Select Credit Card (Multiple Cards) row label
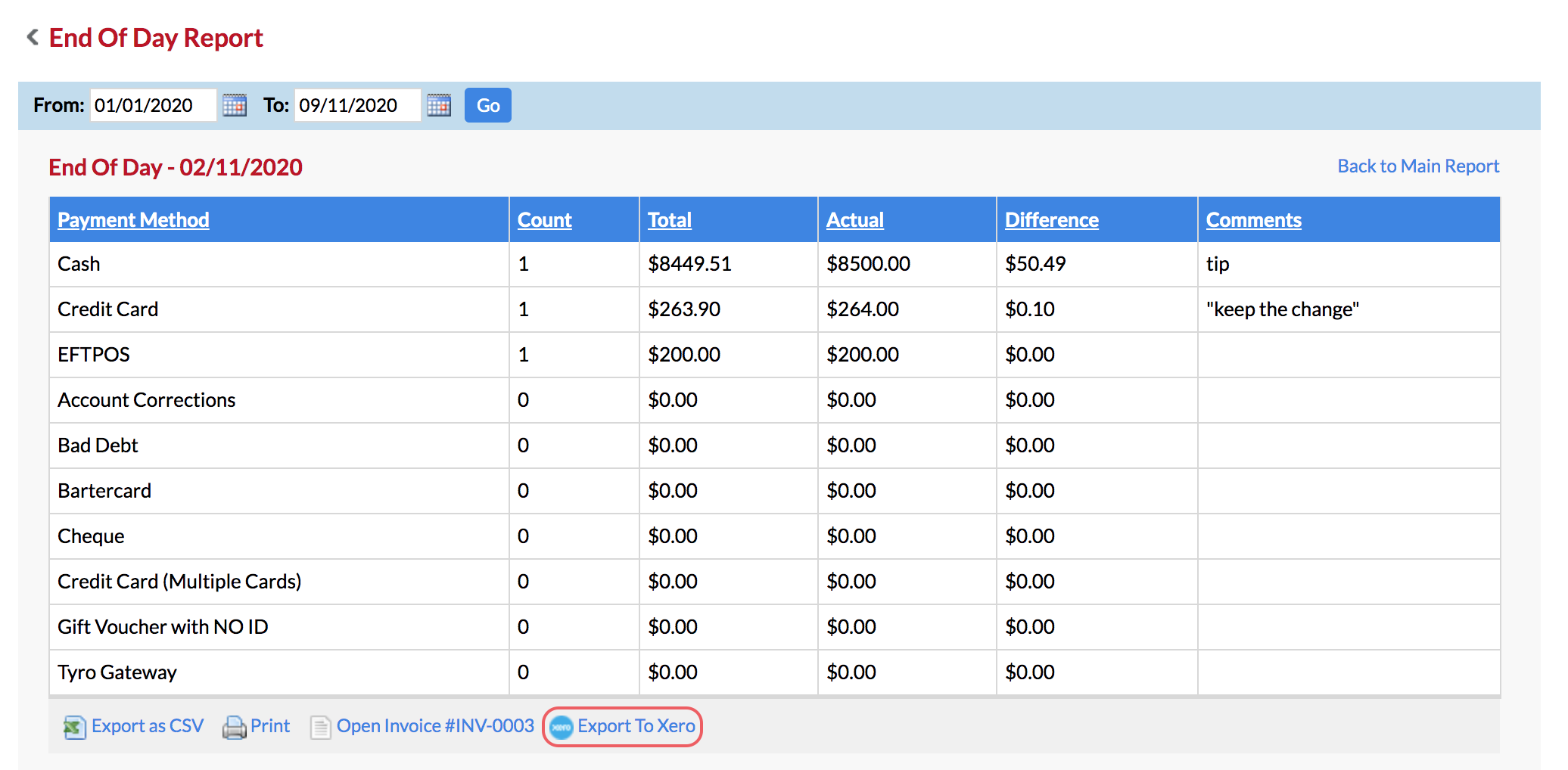Image resolution: width=1568 pixels, height=770 pixels. 179,582
